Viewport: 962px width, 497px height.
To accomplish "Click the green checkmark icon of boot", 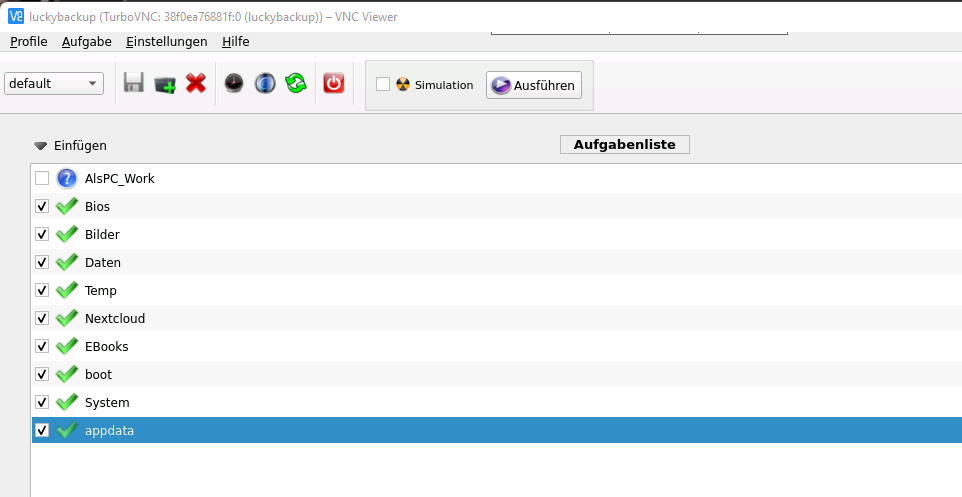I will pos(66,374).
